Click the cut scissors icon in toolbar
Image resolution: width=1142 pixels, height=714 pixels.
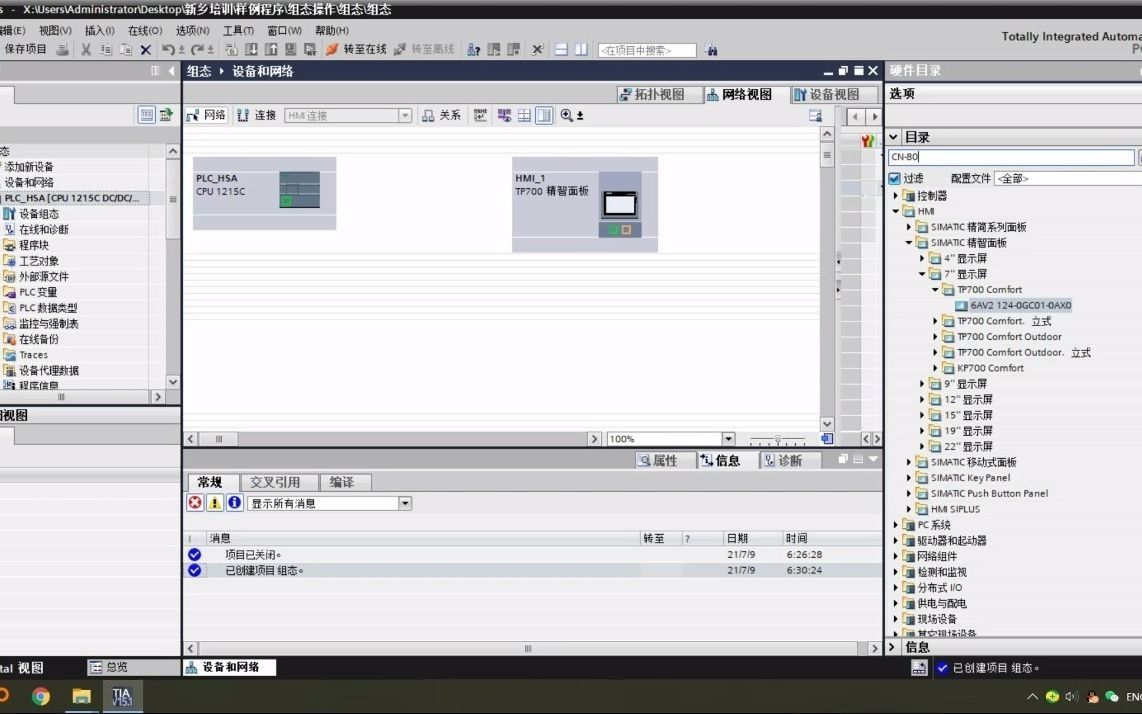tap(86, 50)
